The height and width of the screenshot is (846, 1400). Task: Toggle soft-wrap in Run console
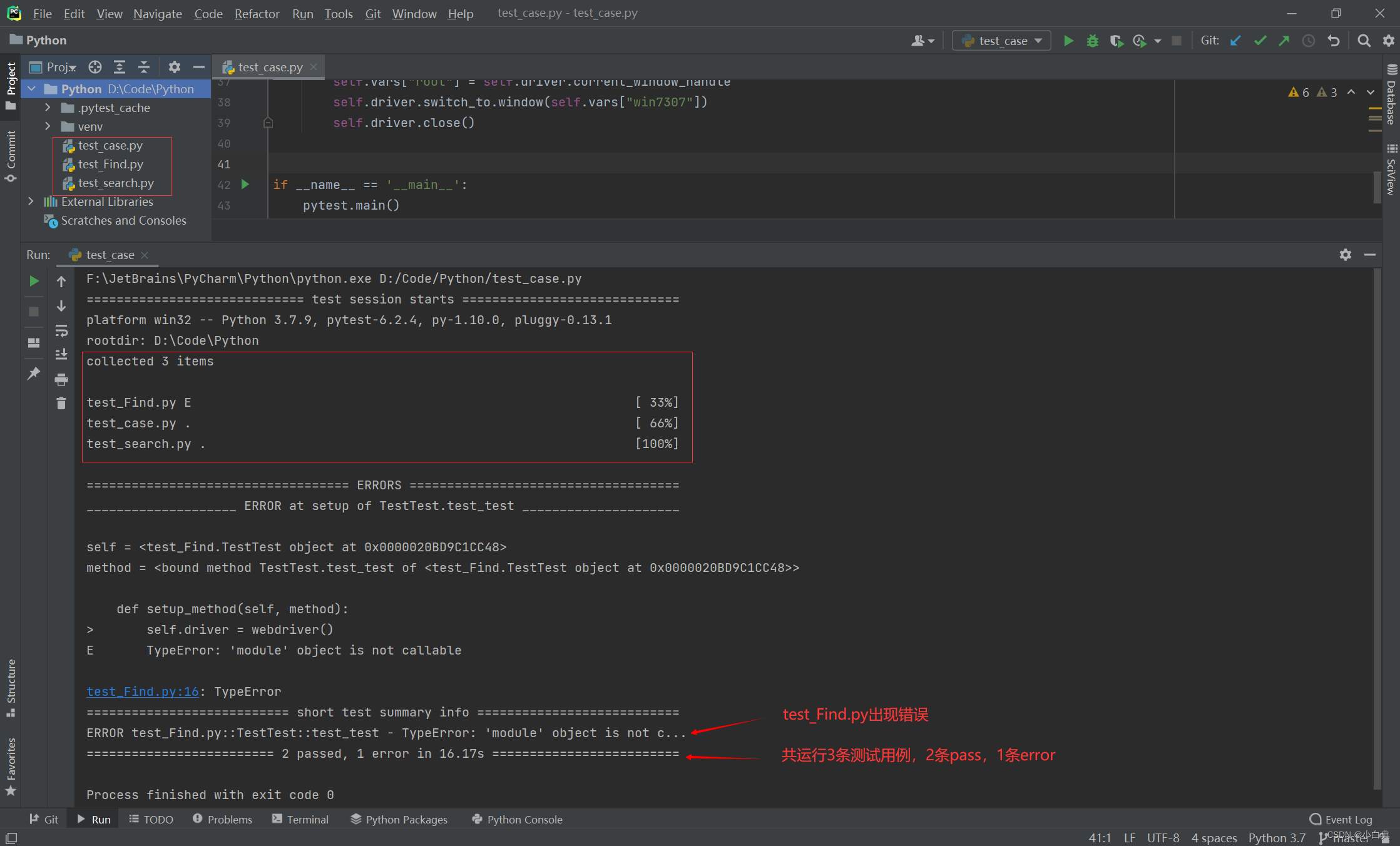point(61,330)
